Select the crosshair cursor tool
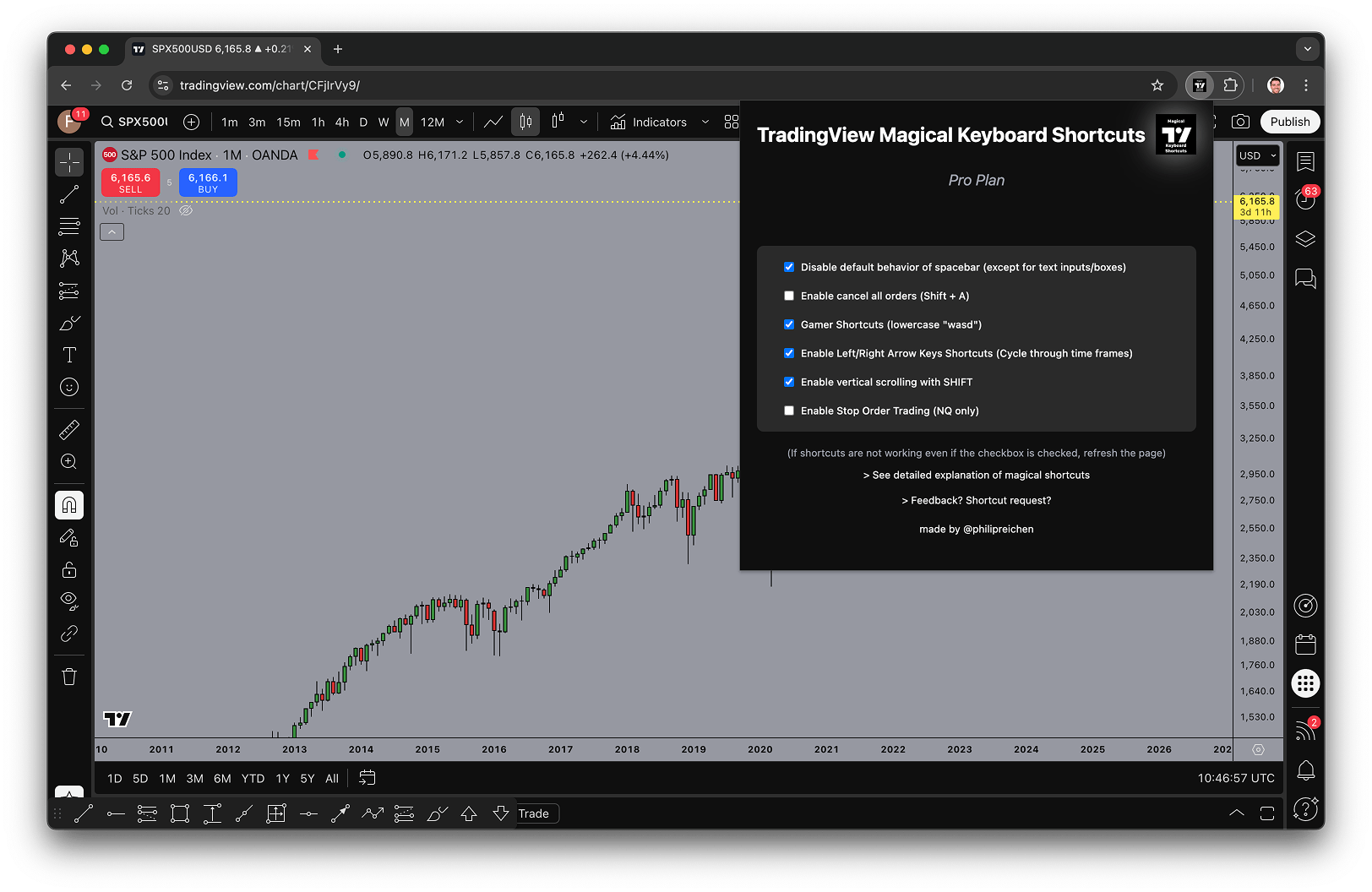This screenshot has height=892, width=1372. coord(69,162)
